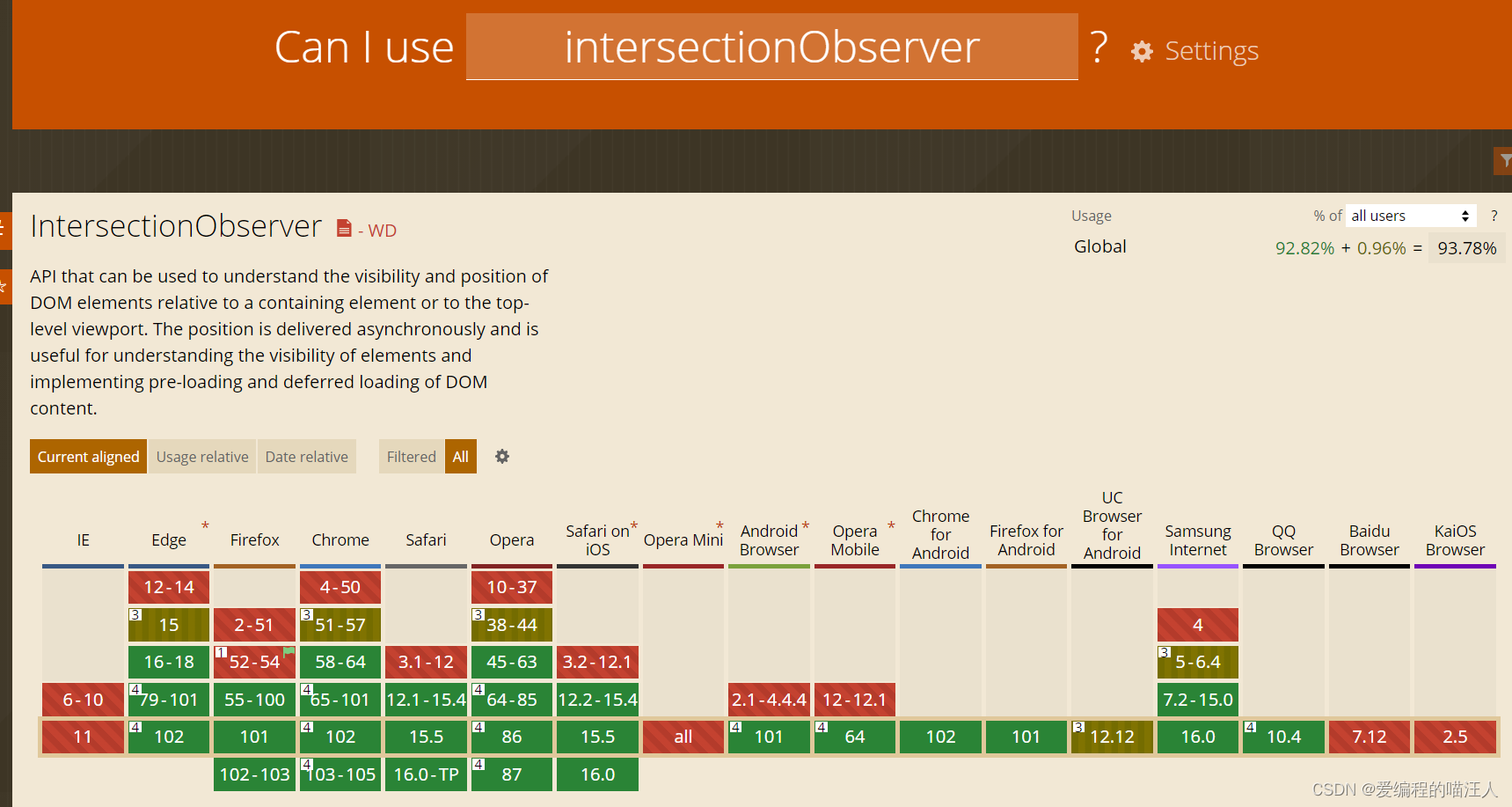This screenshot has width=1512, height=807.
Task: Open table settings gear next to All
Action: 502,456
